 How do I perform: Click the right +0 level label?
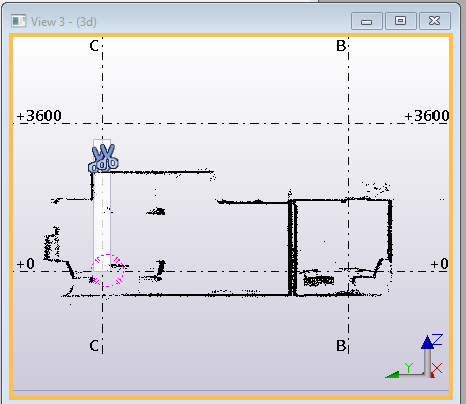click(439, 264)
